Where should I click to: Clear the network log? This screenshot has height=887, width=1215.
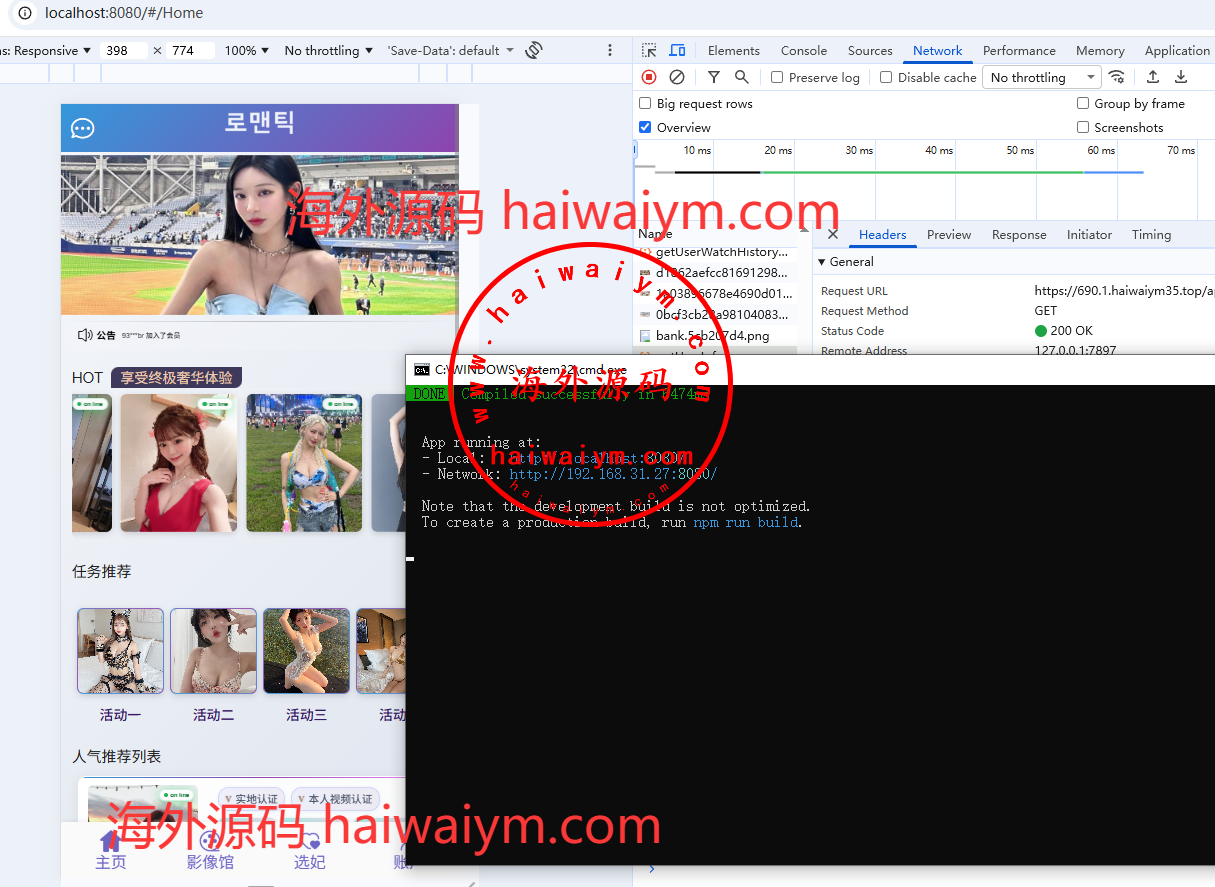[677, 77]
